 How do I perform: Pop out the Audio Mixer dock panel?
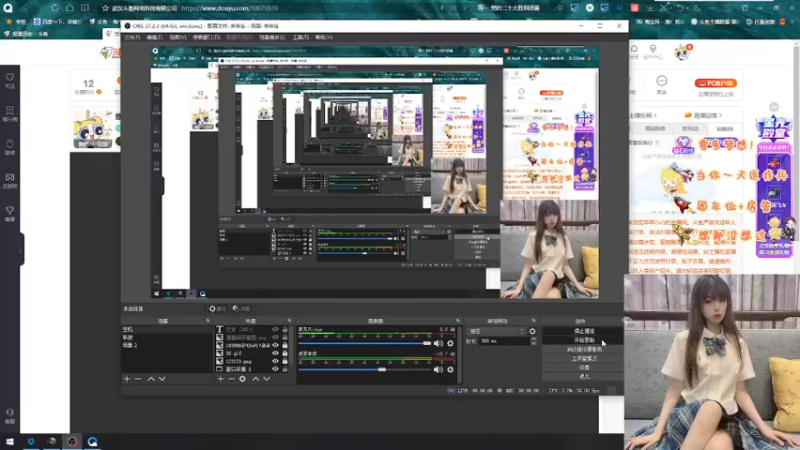458,321
